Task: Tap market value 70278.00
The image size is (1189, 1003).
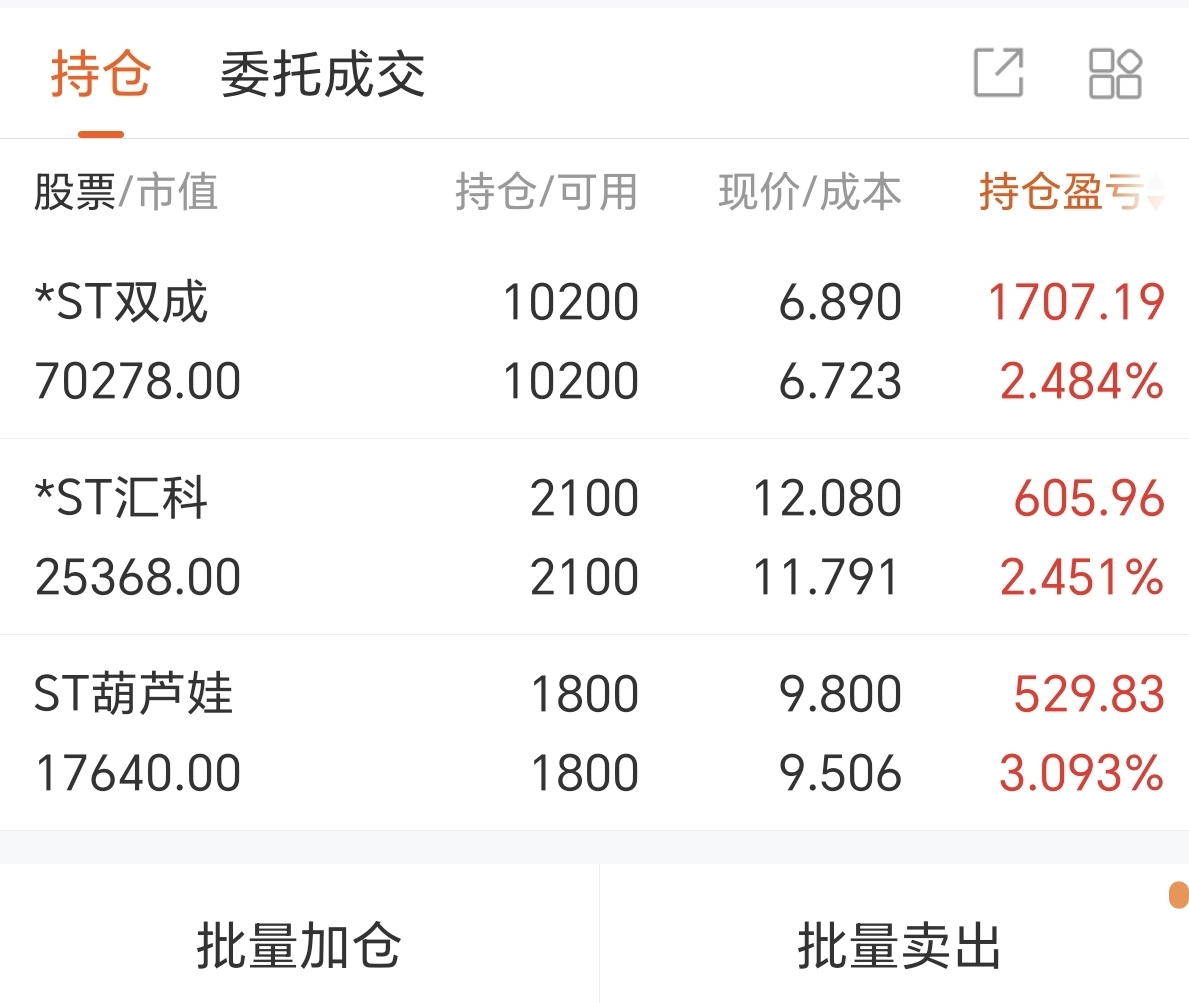Action: pos(137,381)
